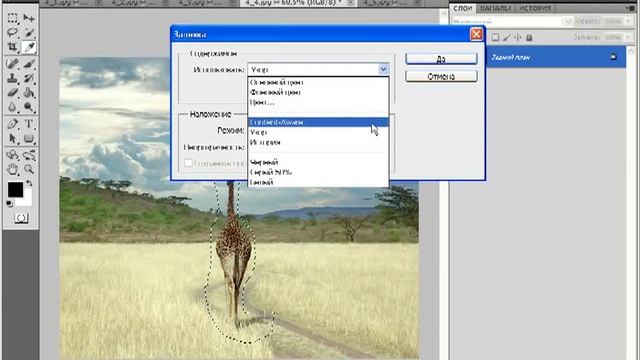Select the Lasso tool
This screenshot has width=640, height=360.
(x=12, y=33)
